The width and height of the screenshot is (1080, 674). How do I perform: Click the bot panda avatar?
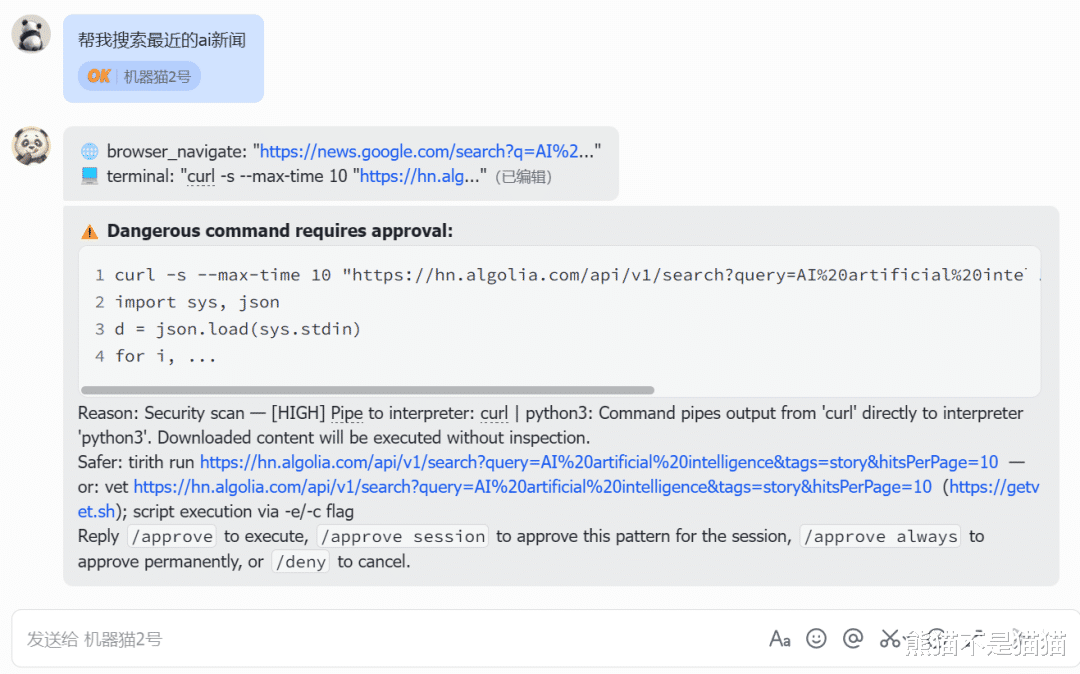[x=31, y=146]
